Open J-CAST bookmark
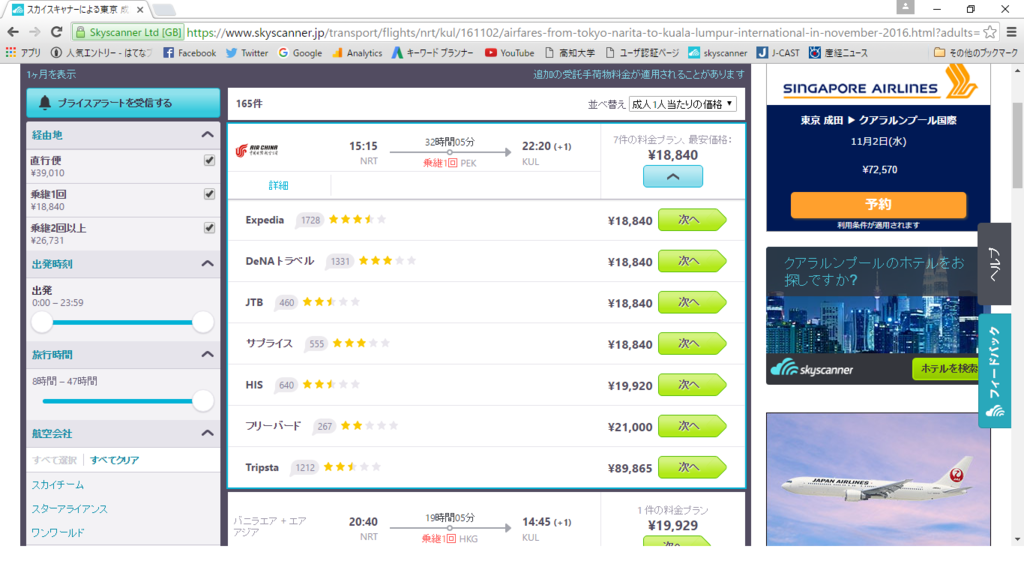1024x576 pixels. (778, 53)
